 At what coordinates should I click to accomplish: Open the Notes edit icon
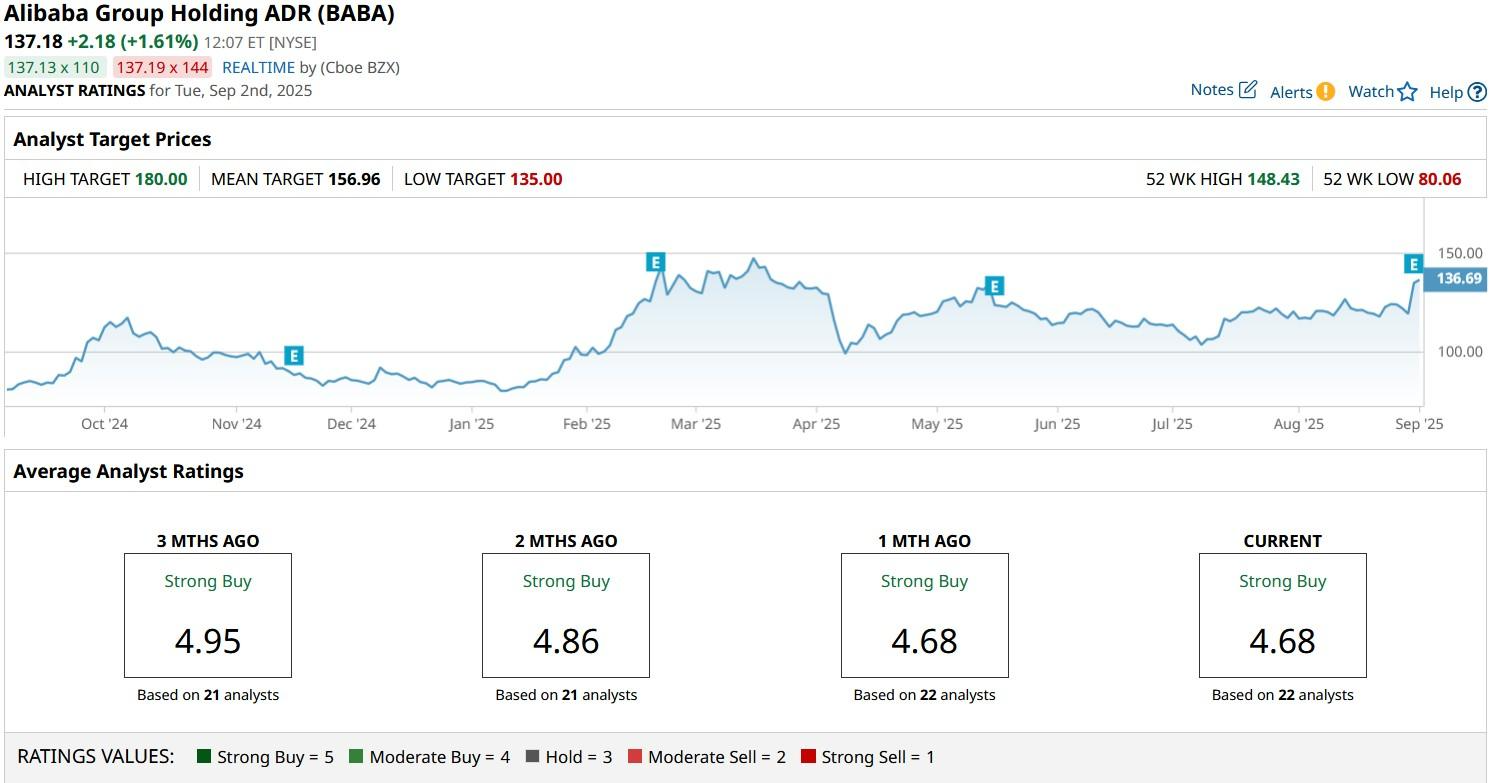click(1248, 90)
